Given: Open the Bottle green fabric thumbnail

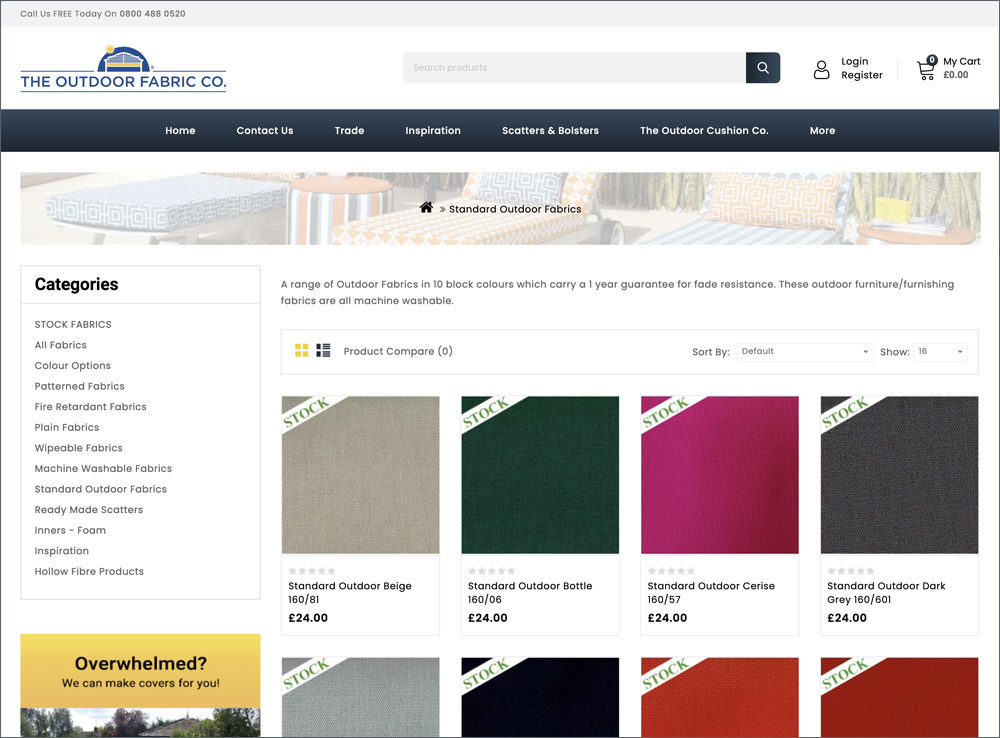Looking at the screenshot, I should pyautogui.click(x=540, y=475).
